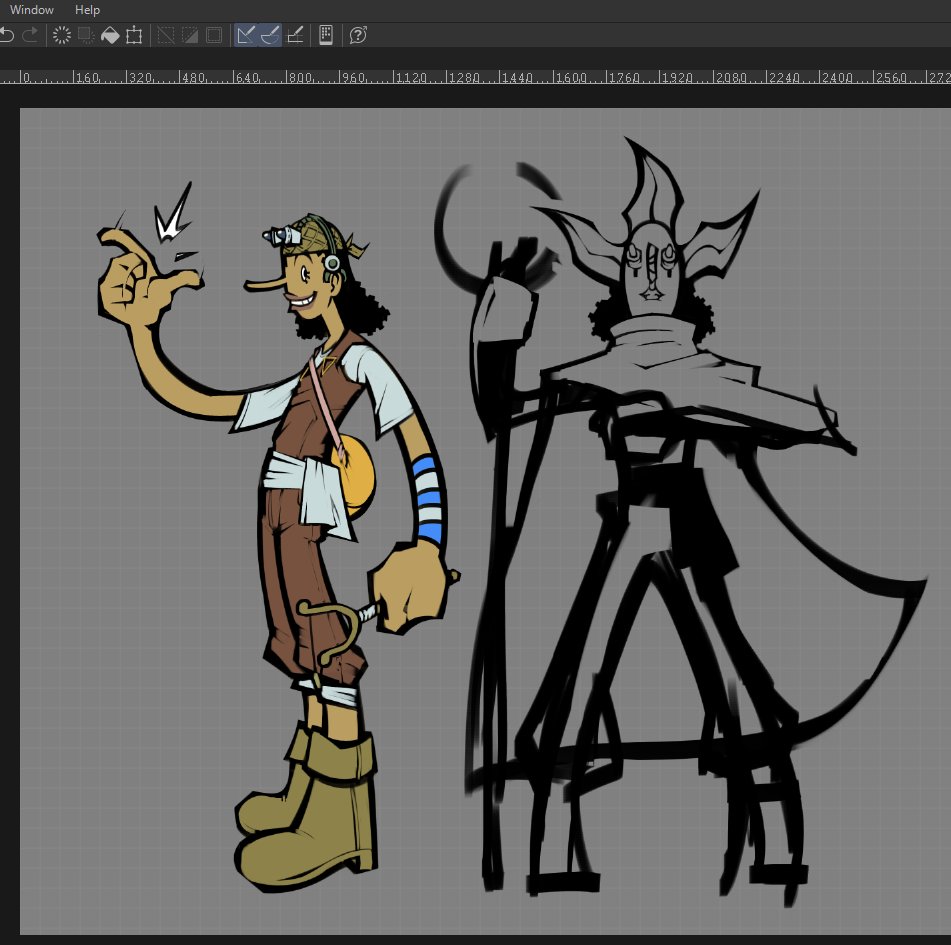Click the blue striped armband on the canvas
The image size is (951, 945).
[427, 499]
